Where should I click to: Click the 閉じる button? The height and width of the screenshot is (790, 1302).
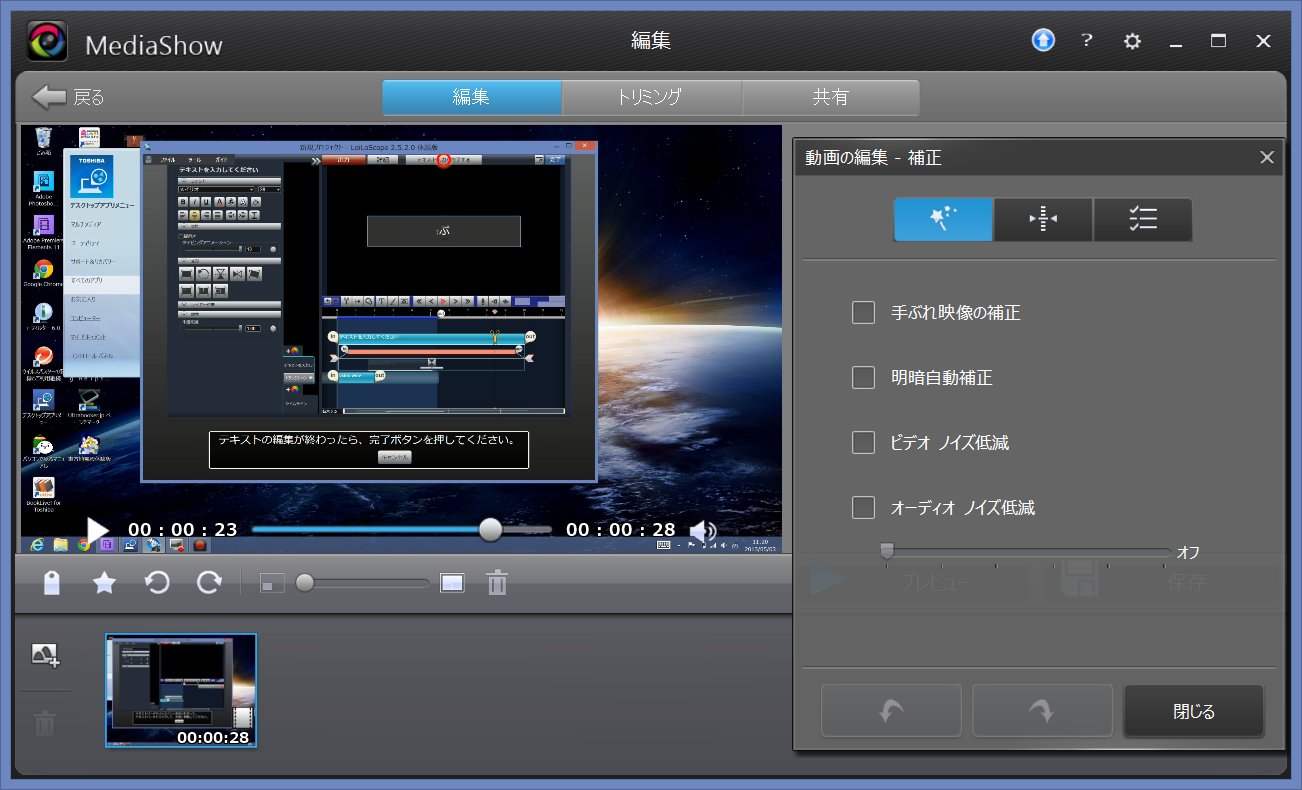point(1193,711)
